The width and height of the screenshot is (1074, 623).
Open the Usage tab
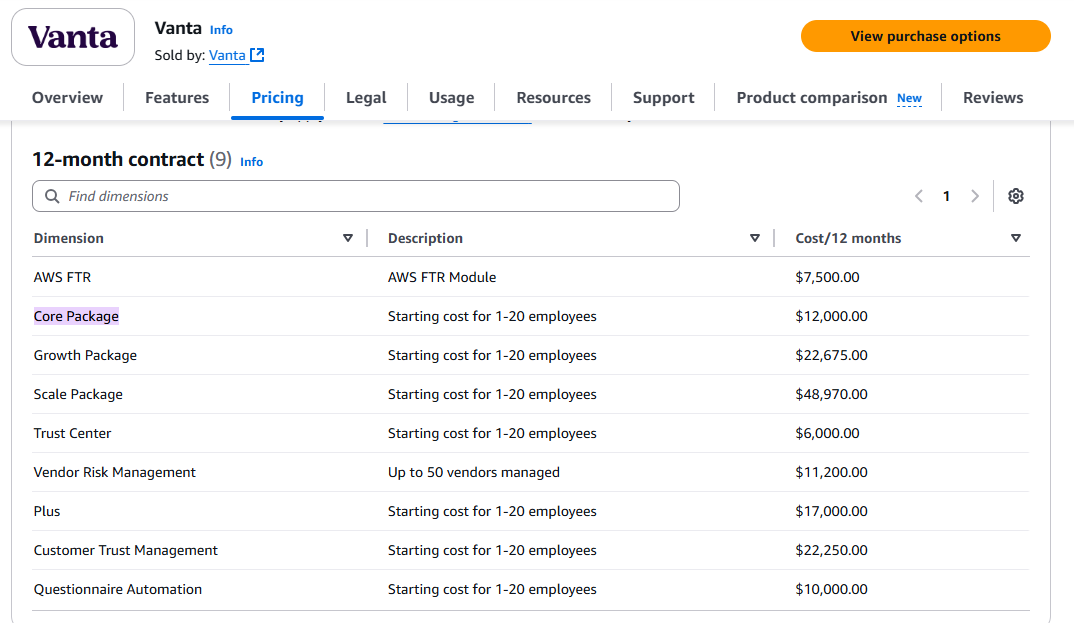(451, 98)
